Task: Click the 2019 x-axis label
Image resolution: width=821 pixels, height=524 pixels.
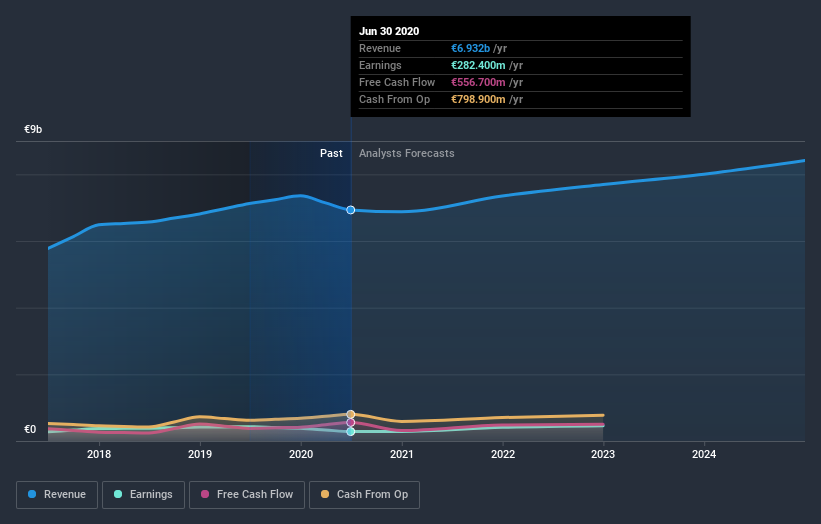Action: point(200,454)
